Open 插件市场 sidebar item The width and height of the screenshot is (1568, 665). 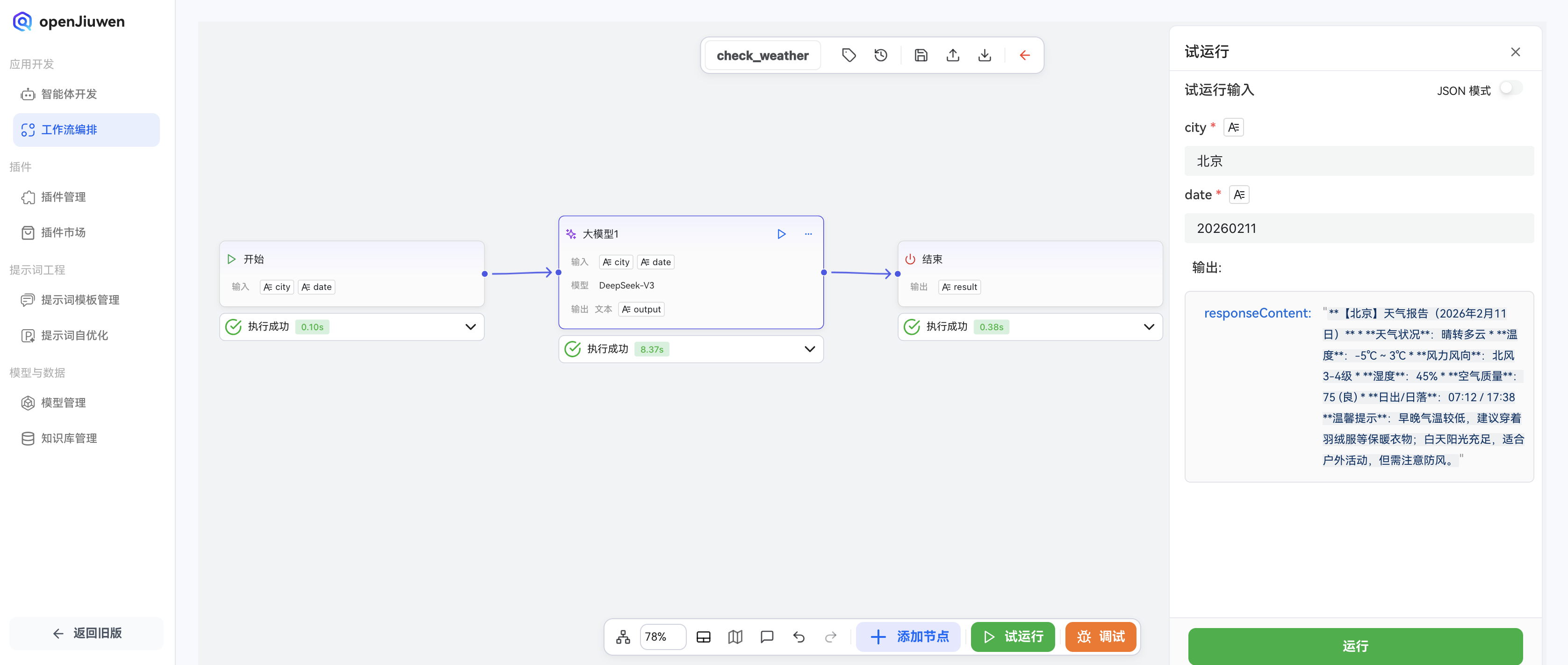tap(63, 232)
